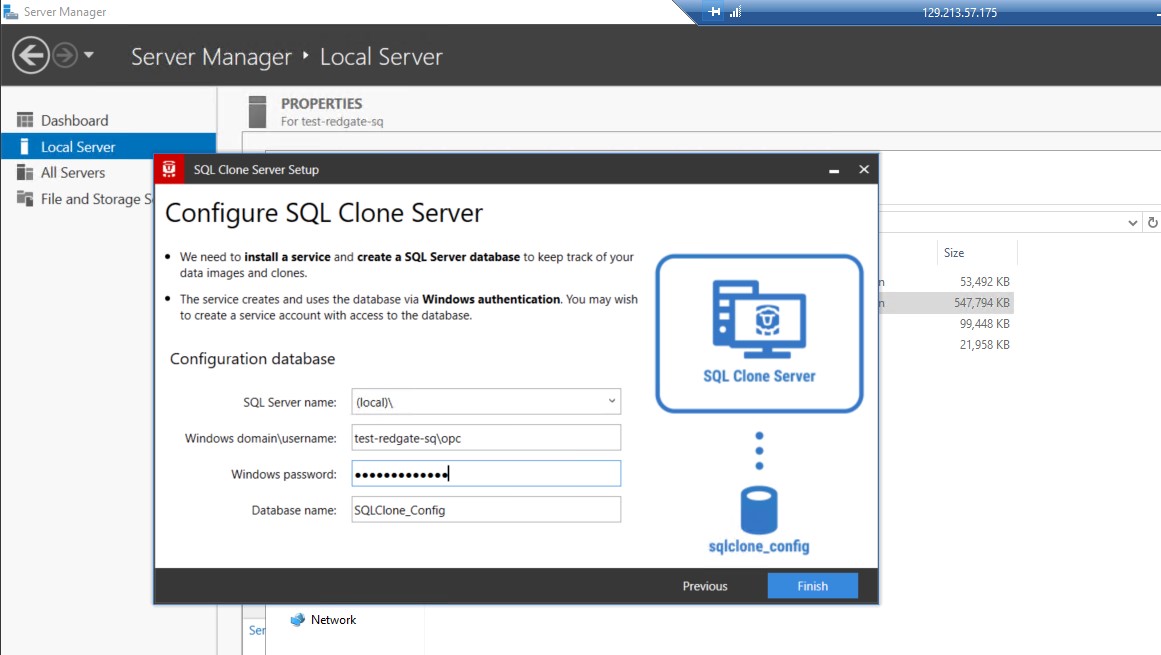
Task: Close the SQL Clone Server Setup dialog
Action: coord(863,169)
